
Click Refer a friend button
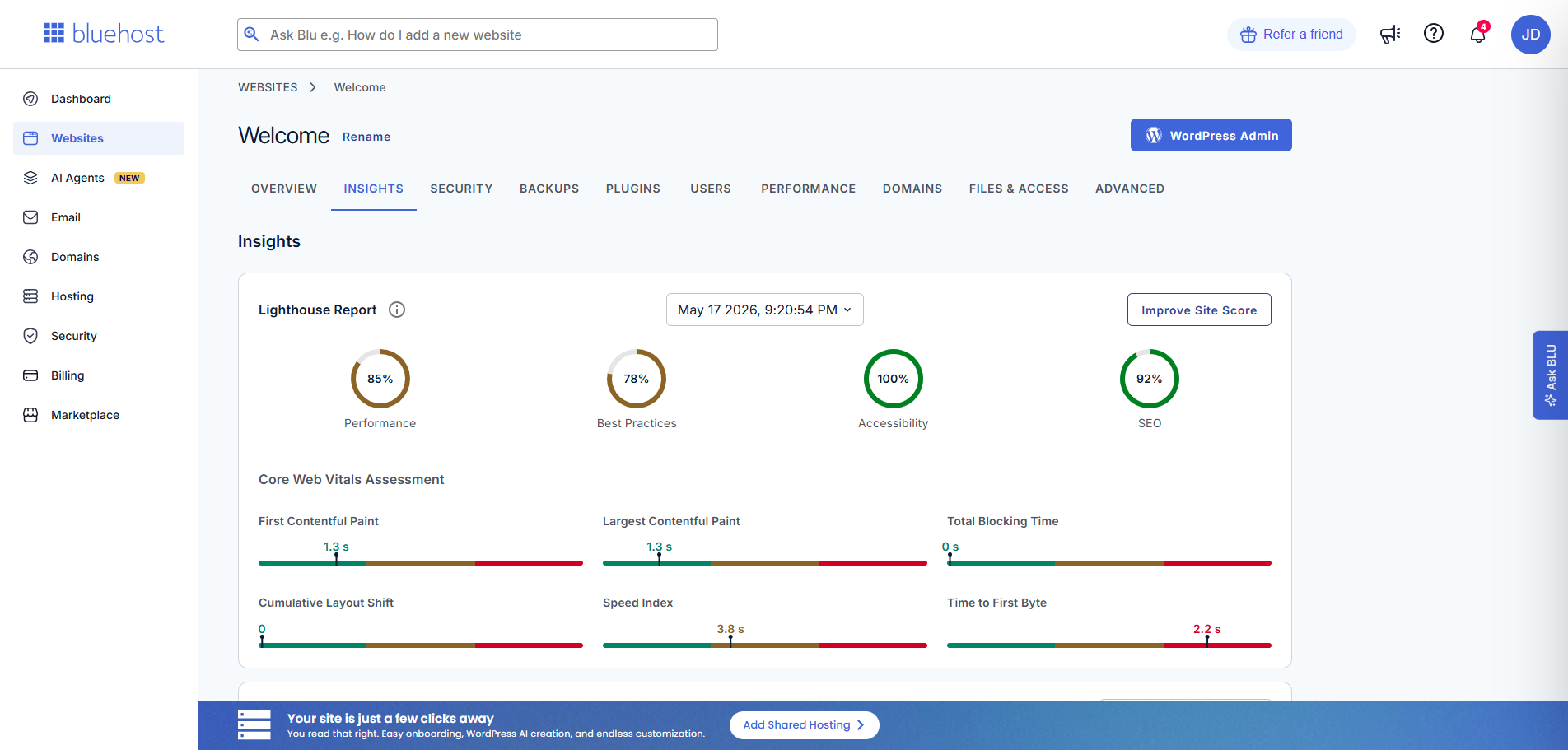click(1291, 35)
